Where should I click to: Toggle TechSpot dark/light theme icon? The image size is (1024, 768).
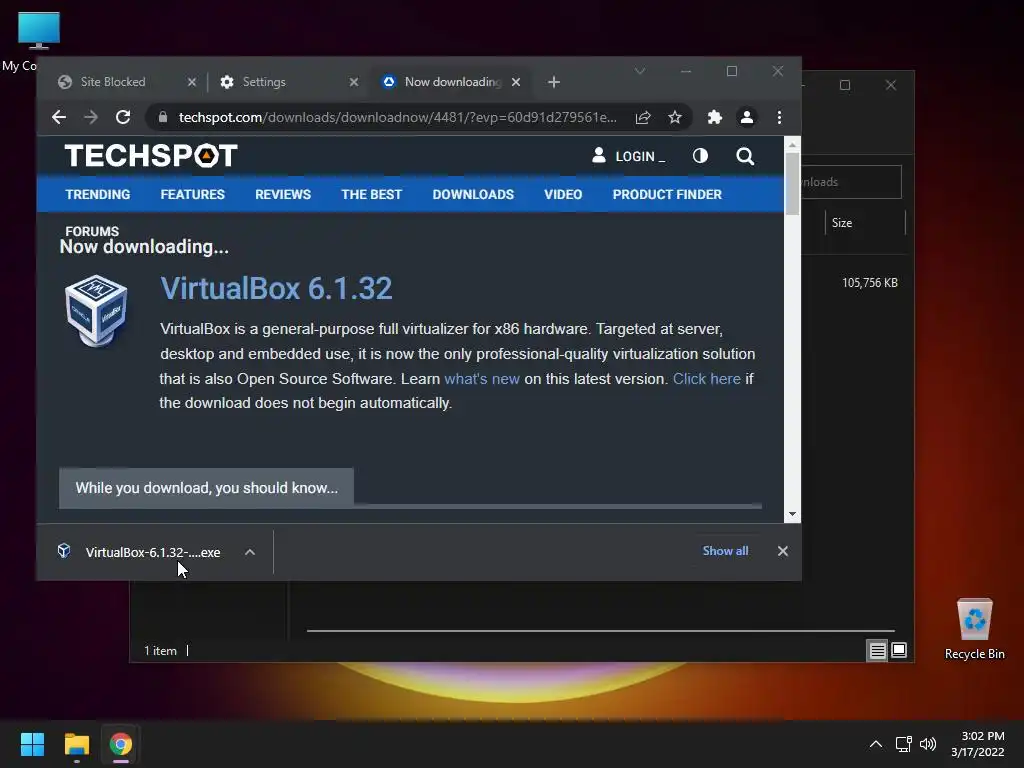click(x=700, y=156)
